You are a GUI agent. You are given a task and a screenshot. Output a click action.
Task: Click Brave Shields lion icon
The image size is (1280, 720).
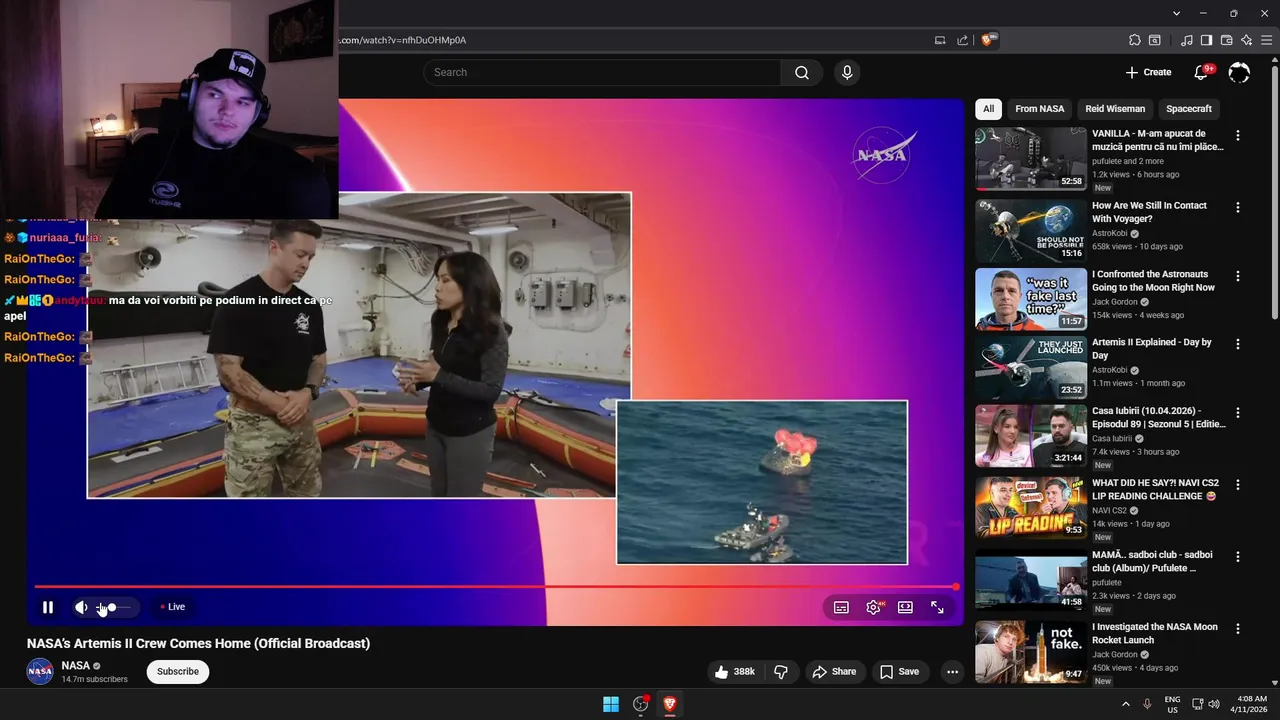tap(988, 40)
